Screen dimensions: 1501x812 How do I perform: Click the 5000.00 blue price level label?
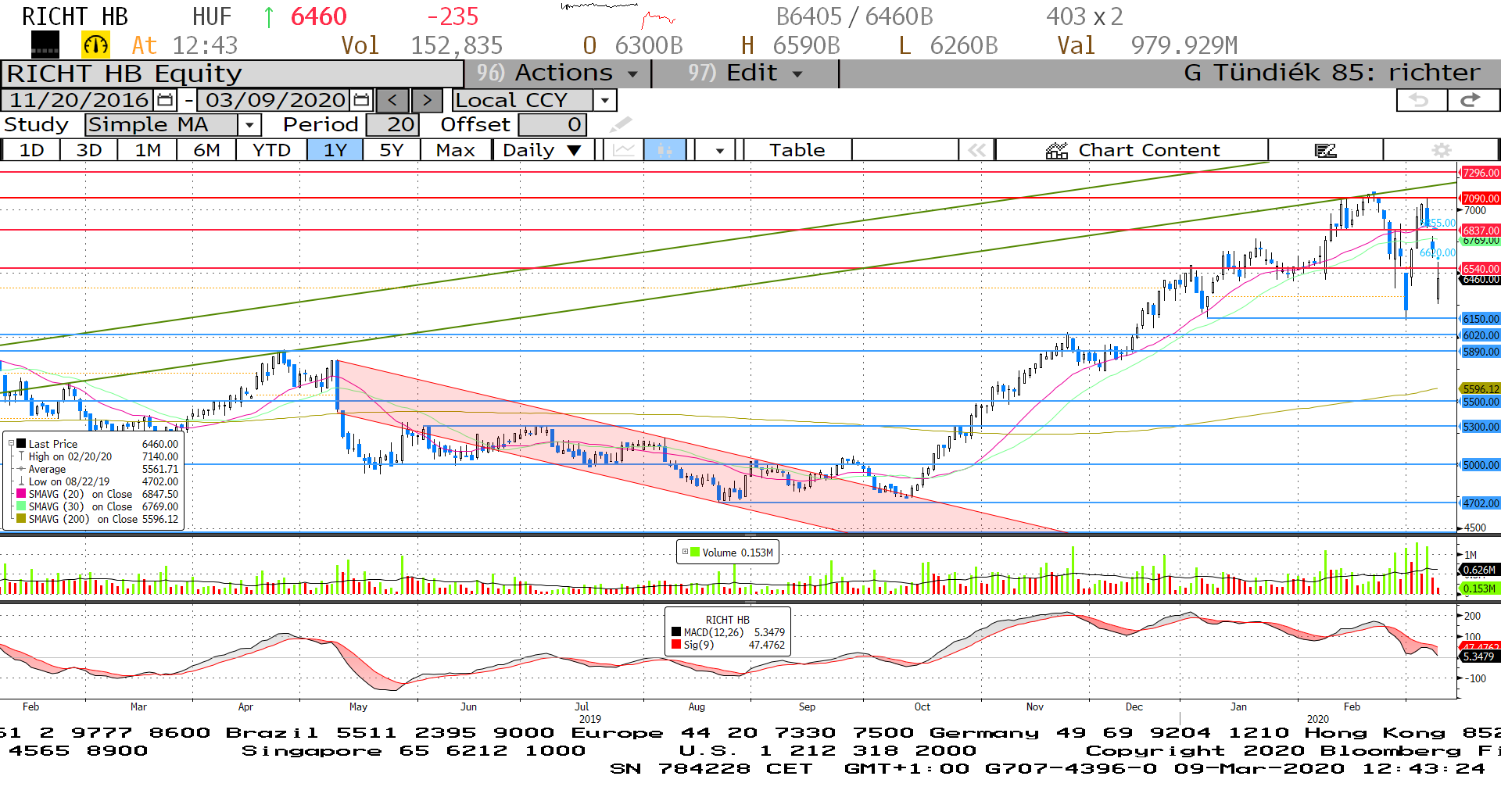1481,465
